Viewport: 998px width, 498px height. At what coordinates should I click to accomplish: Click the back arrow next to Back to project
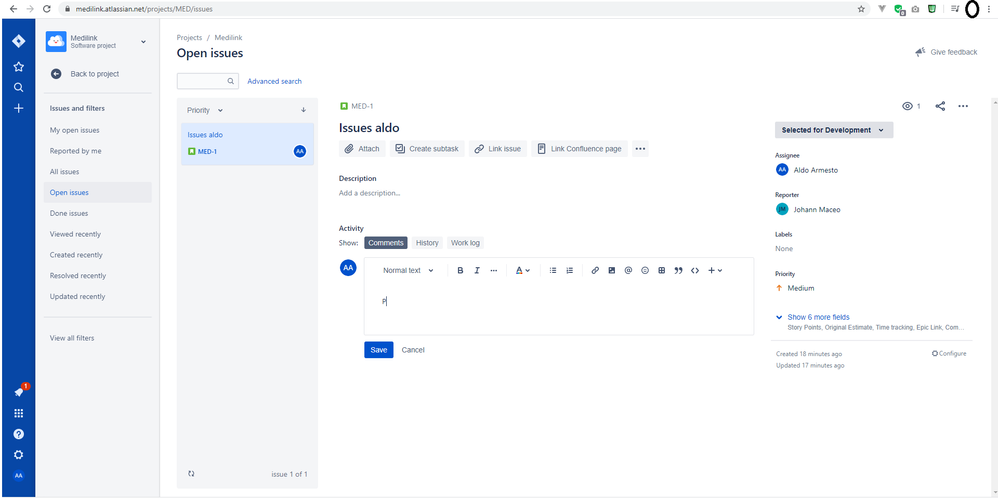click(x=56, y=74)
